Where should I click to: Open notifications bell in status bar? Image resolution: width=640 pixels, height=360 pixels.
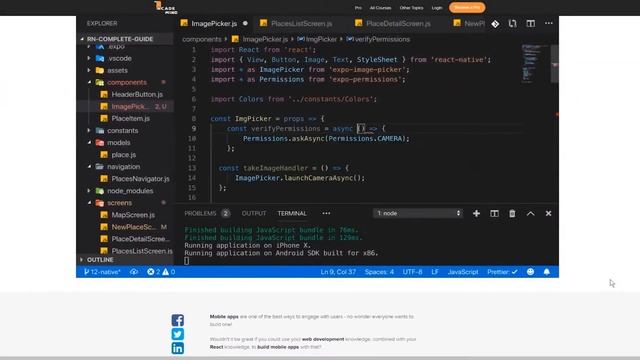click(x=547, y=272)
